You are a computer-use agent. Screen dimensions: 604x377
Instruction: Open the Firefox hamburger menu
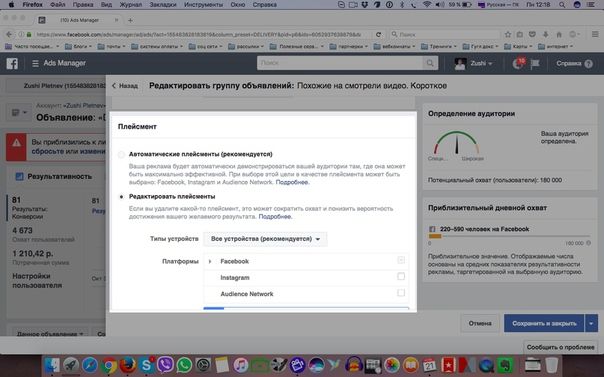595,35
